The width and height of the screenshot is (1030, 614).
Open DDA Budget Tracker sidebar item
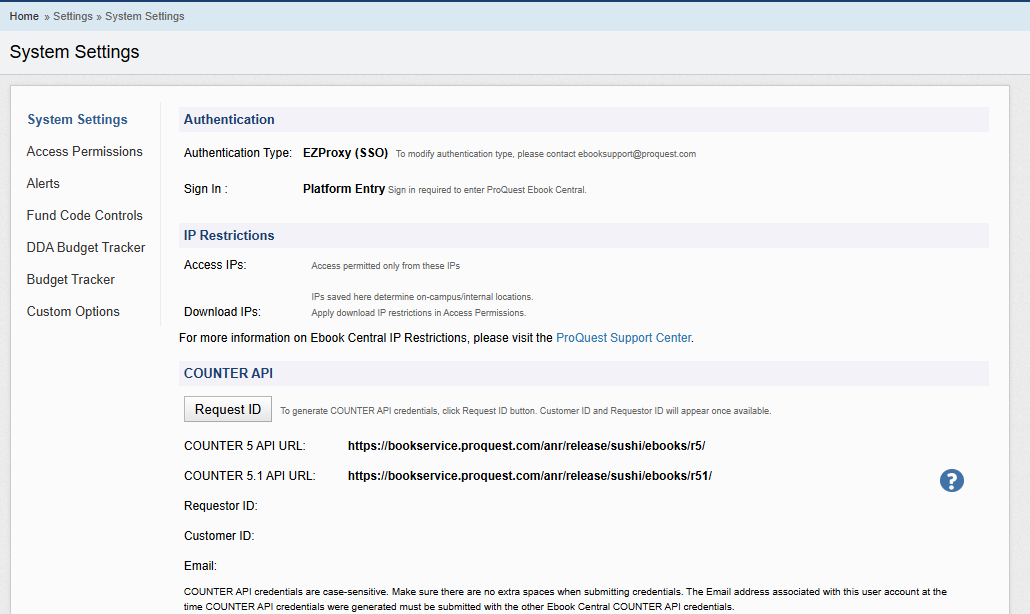tap(86, 248)
